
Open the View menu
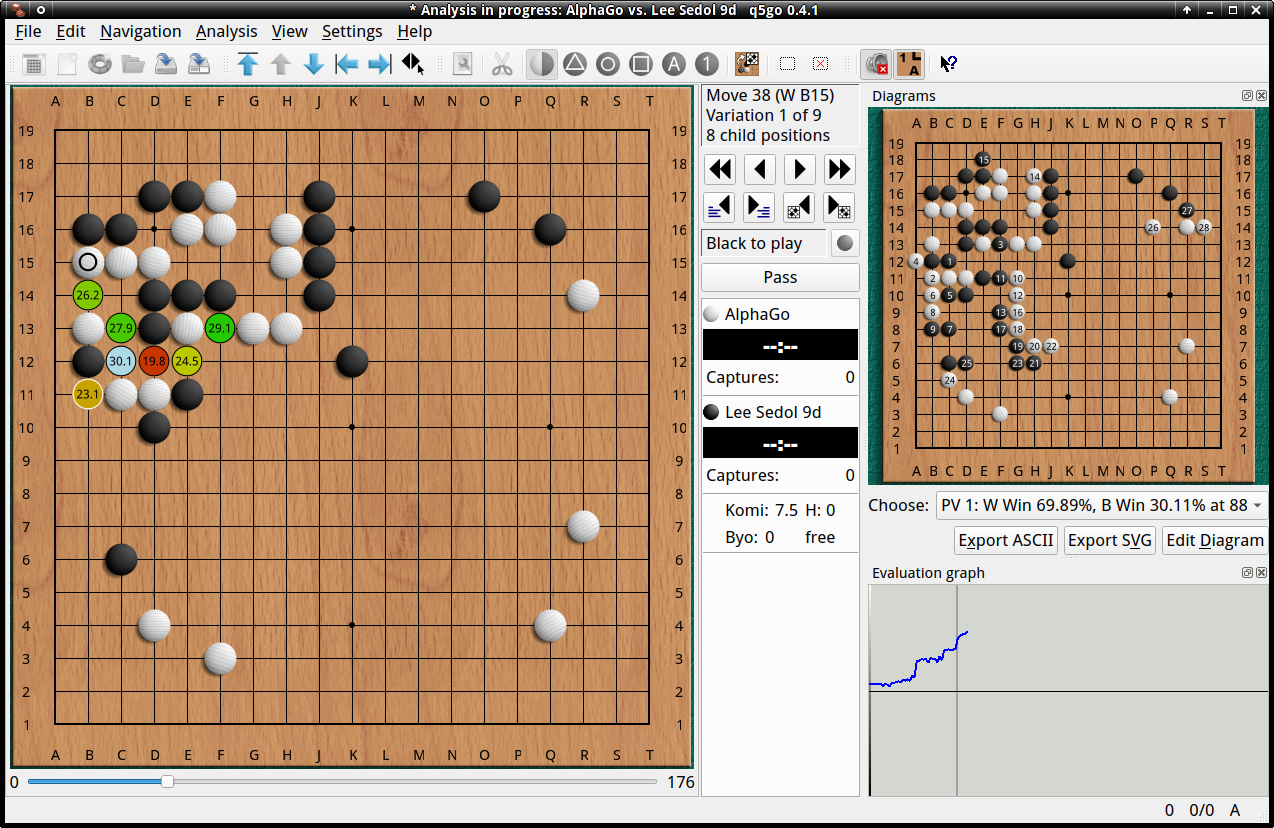click(x=290, y=32)
